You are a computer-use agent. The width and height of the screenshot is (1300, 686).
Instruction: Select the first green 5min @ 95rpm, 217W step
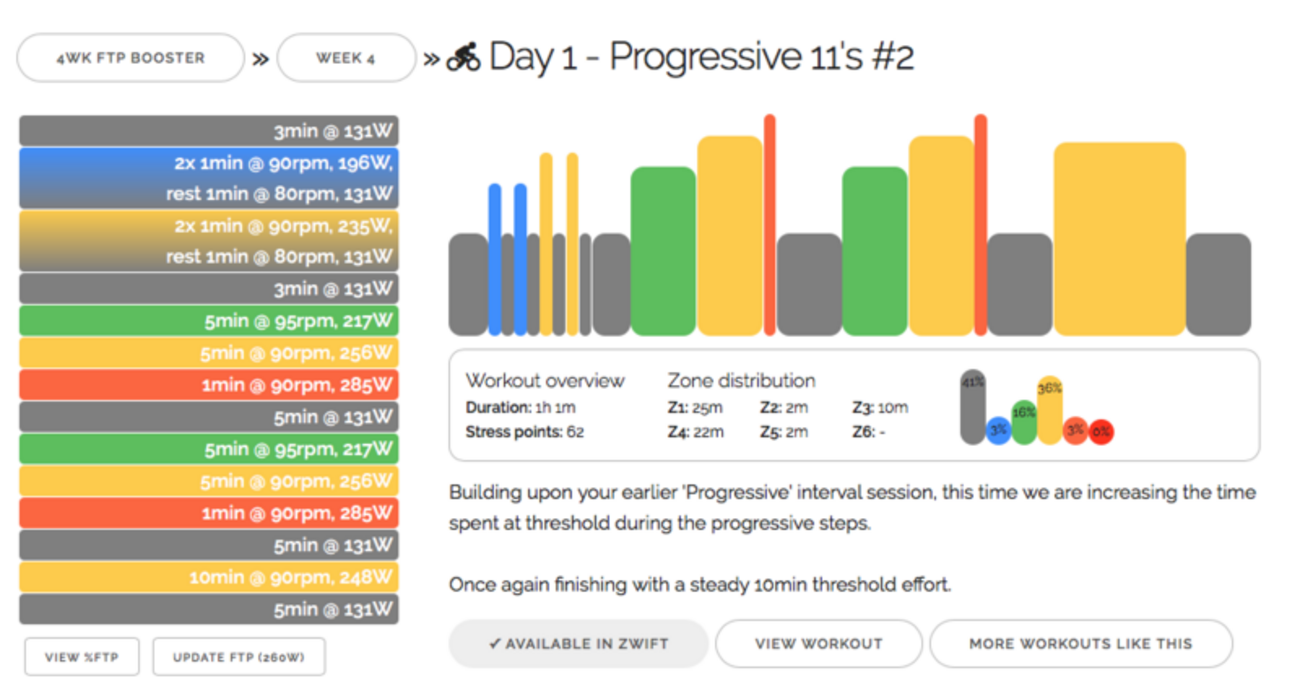[x=209, y=321]
